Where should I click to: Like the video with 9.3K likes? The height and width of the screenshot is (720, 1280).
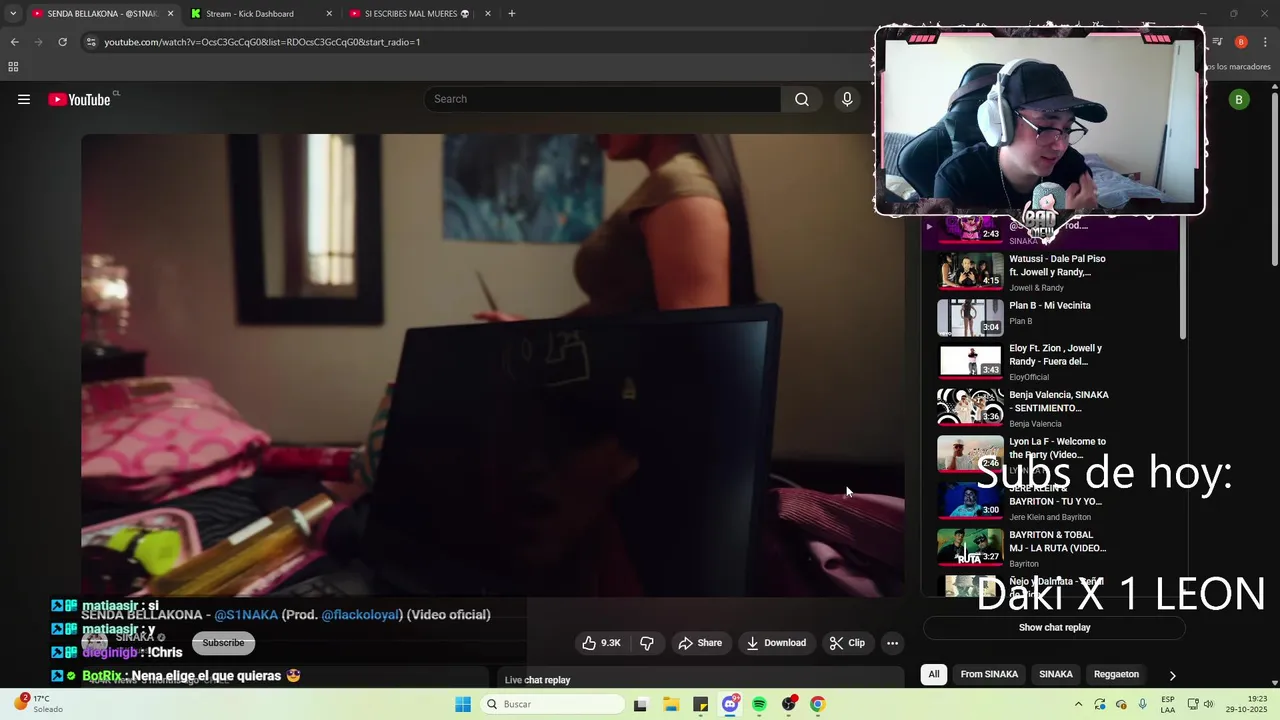pos(602,643)
